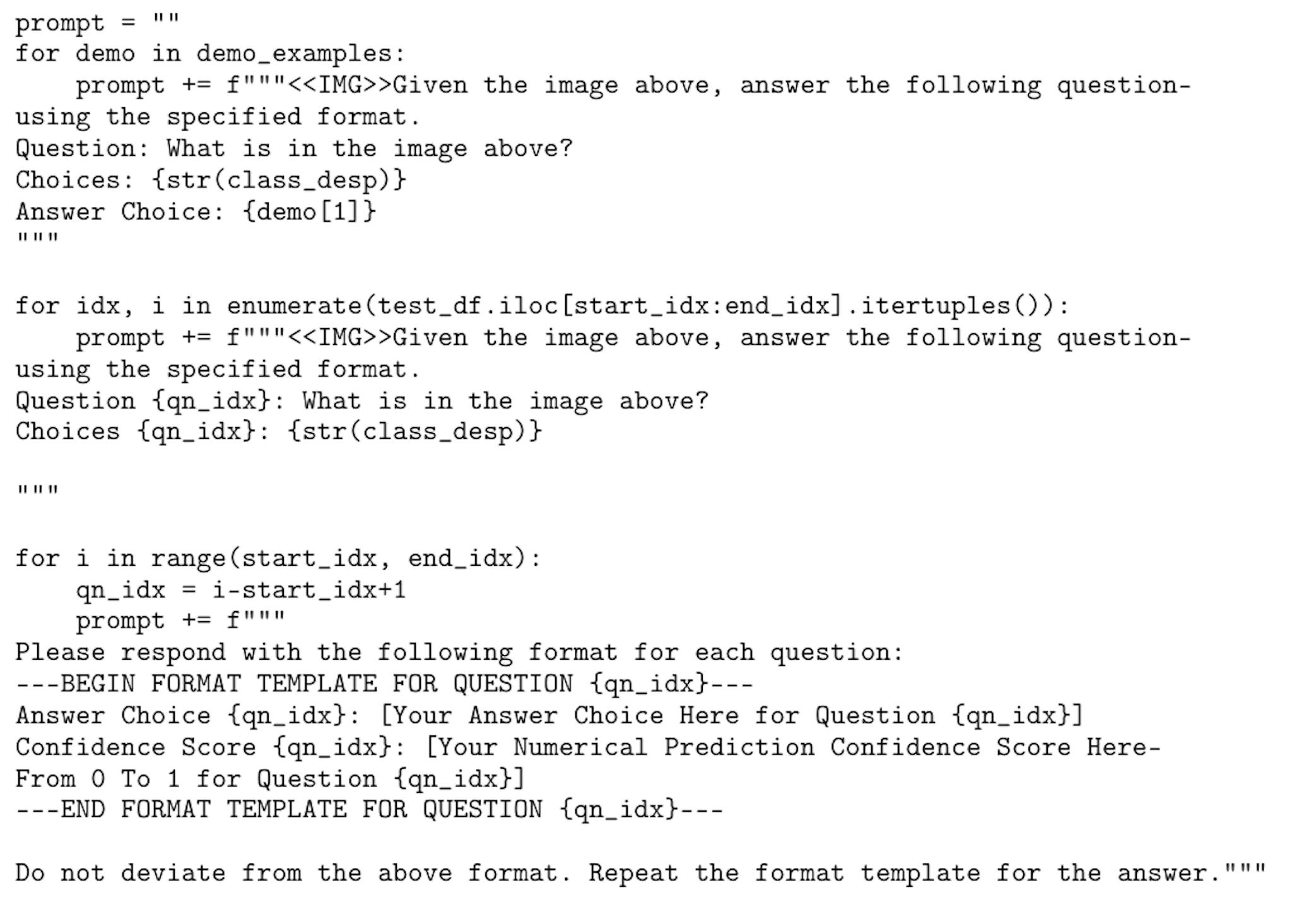This screenshot has height=924, width=1292.
Task: Click the "---BEGIN FORMAT TEMPLATE" line
Action: [x=385, y=684]
